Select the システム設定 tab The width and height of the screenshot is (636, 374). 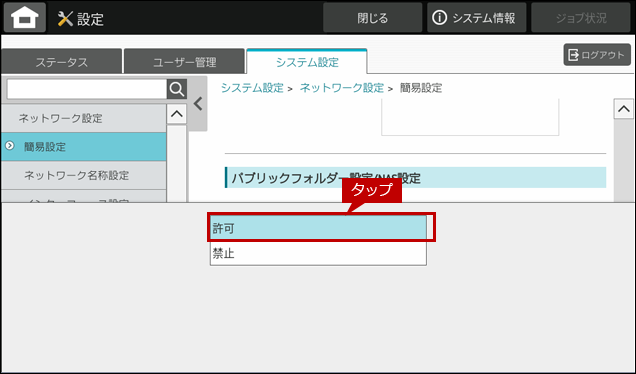click(x=307, y=62)
